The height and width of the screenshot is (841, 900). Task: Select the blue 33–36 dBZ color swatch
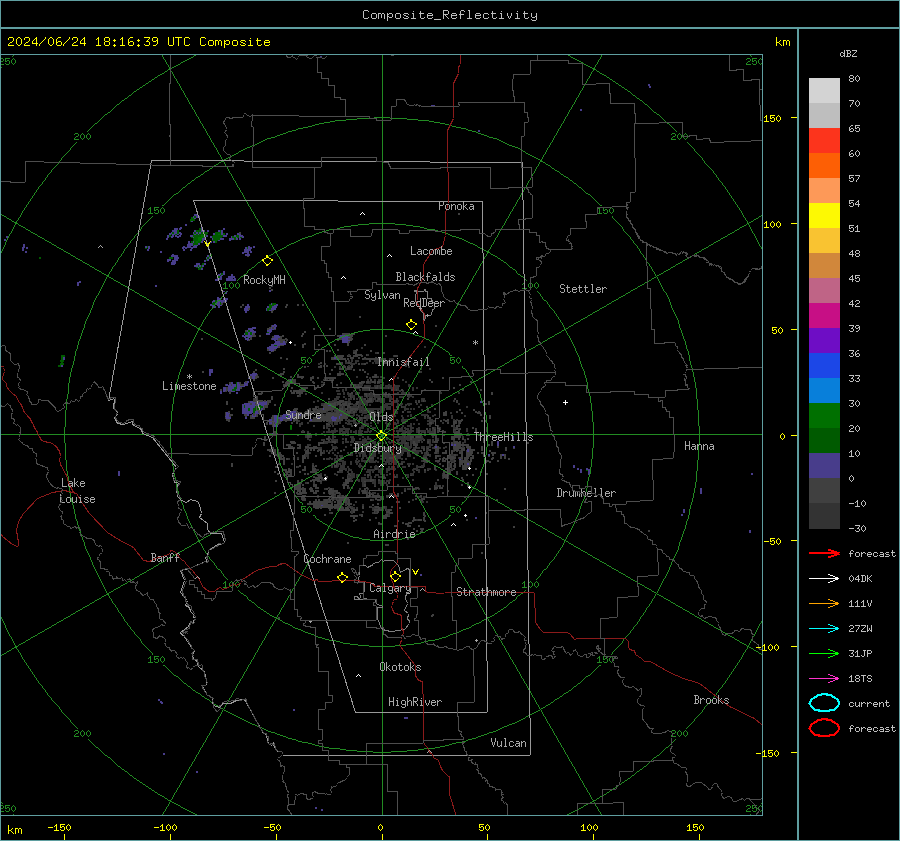[x=824, y=366]
